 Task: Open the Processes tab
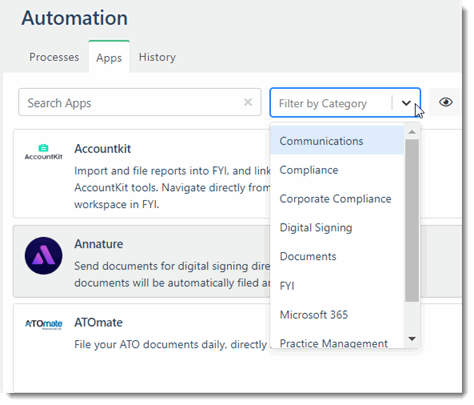coord(54,57)
